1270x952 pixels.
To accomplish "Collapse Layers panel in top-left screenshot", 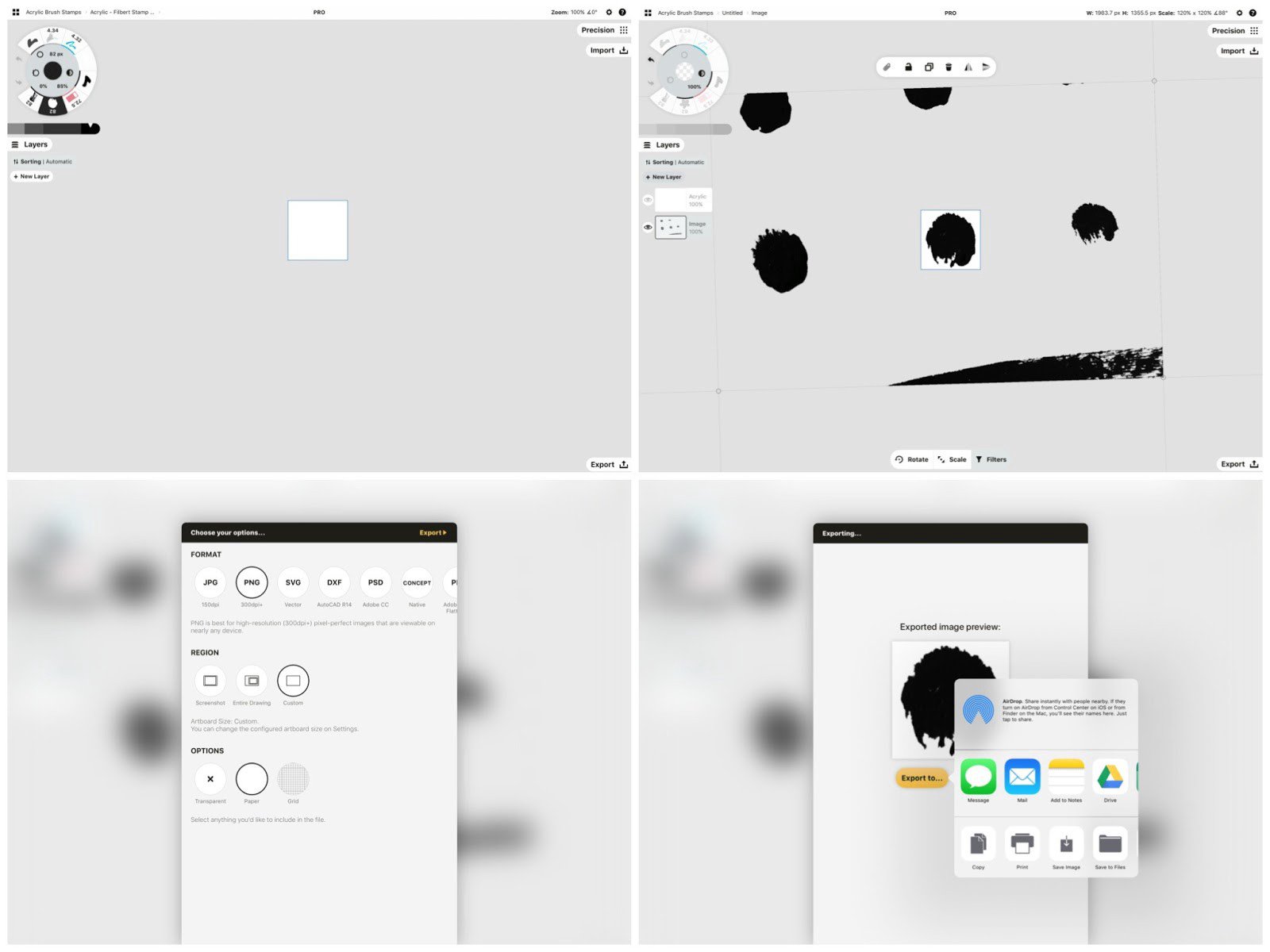I will tap(30, 144).
